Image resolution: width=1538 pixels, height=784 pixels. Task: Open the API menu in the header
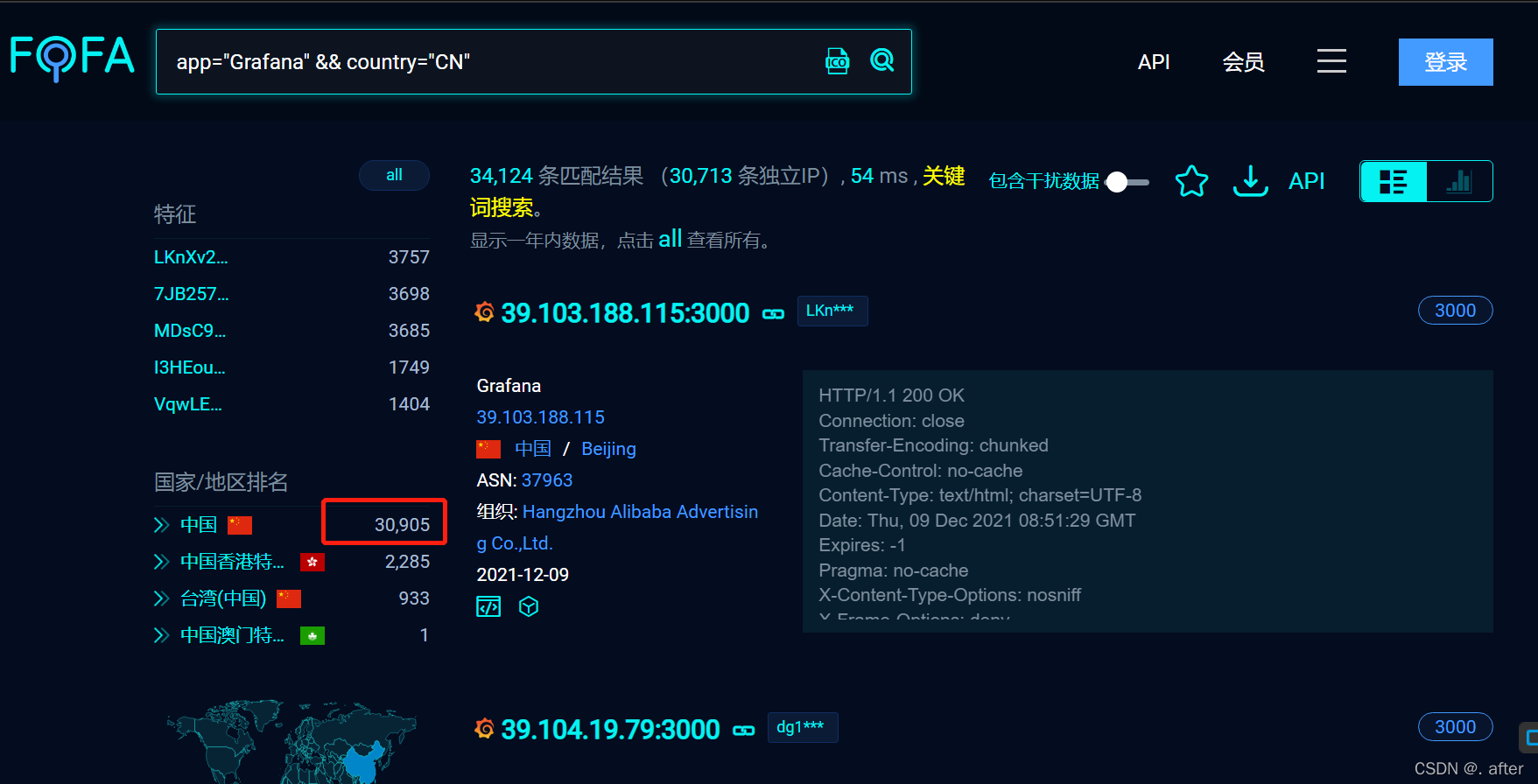1154,62
